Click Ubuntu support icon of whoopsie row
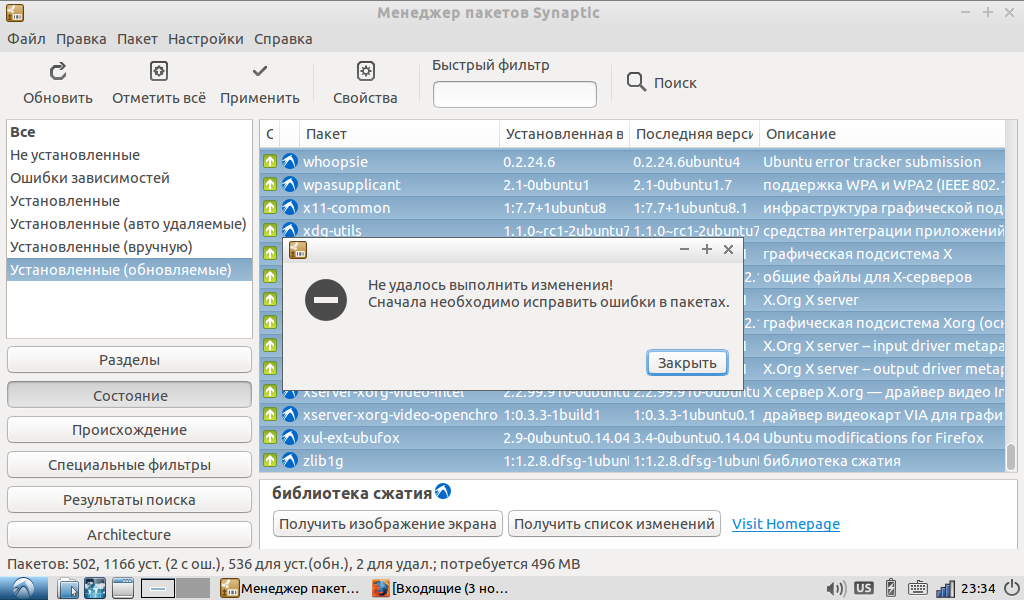1024x600 pixels. [290, 161]
